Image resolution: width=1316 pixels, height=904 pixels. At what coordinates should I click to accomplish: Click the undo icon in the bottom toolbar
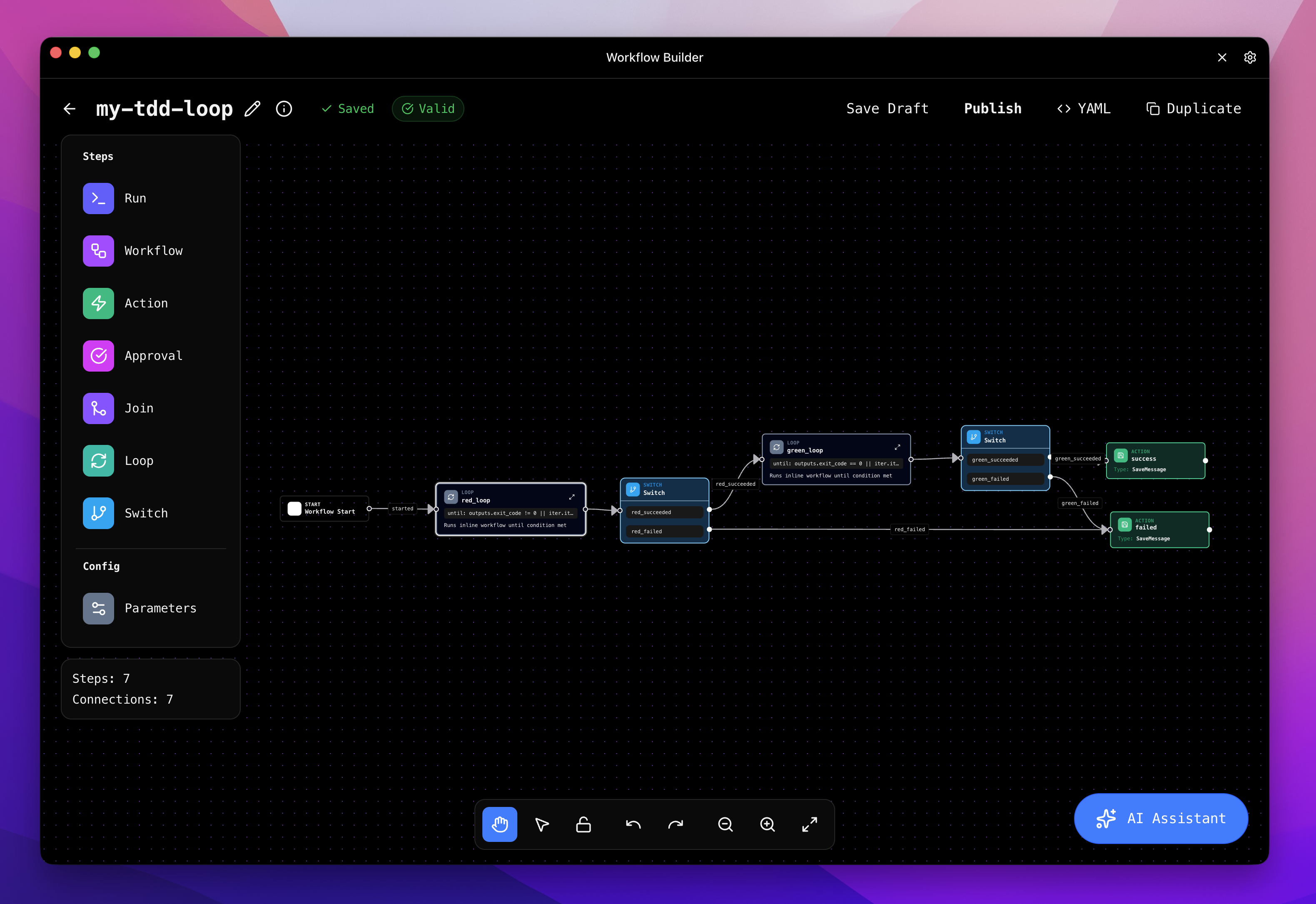[634, 825]
